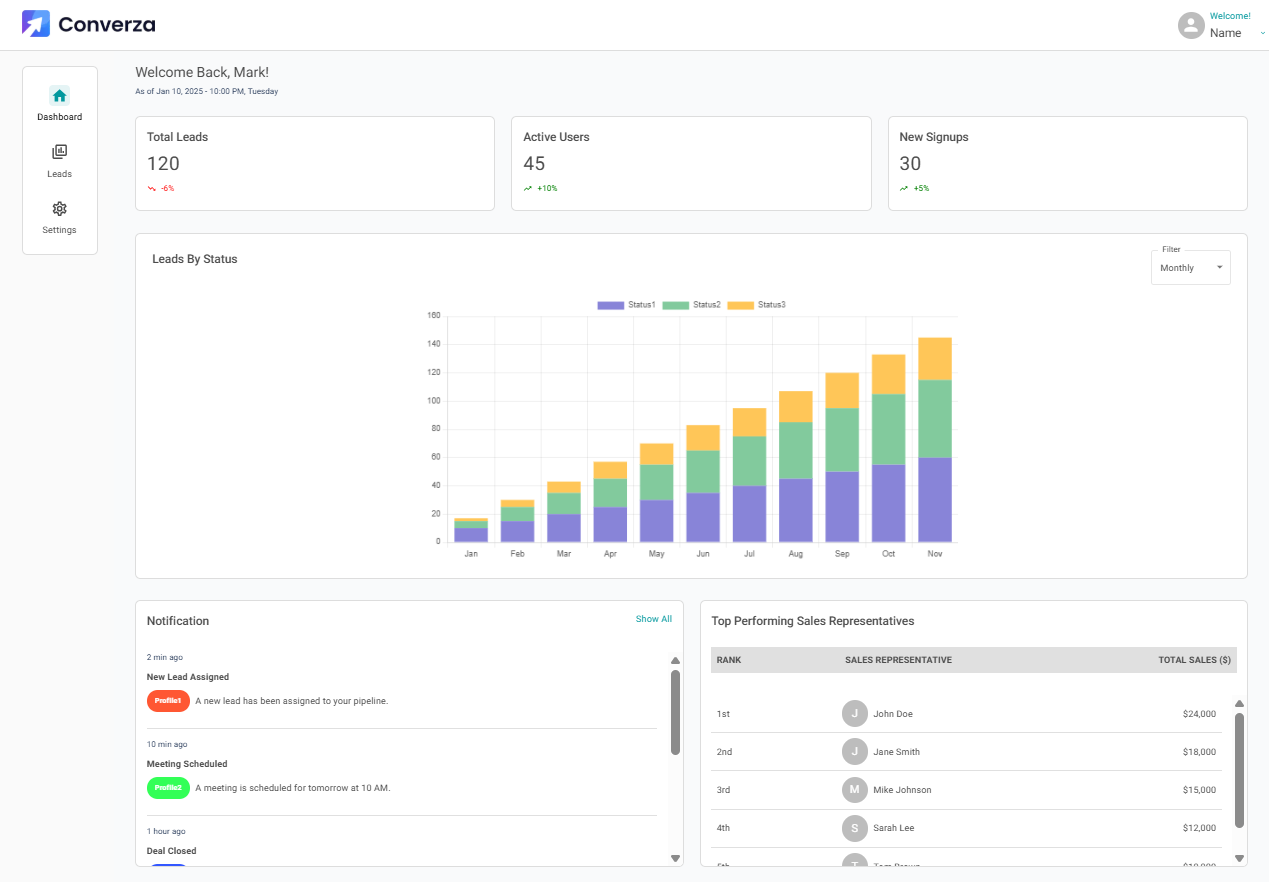Click the green Profile2 badge
This screenshot has width=1269, height=882.
(x=168, y=788)
